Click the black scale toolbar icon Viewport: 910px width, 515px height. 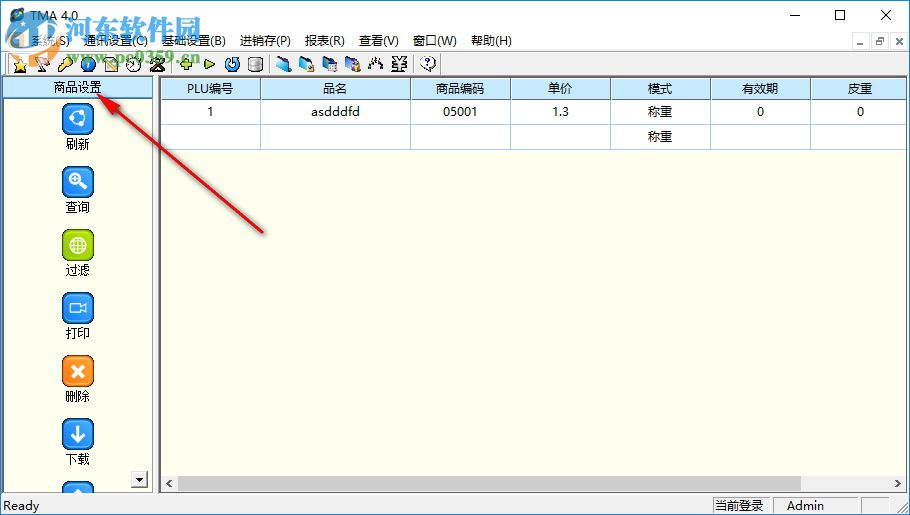tap(157, 64)
